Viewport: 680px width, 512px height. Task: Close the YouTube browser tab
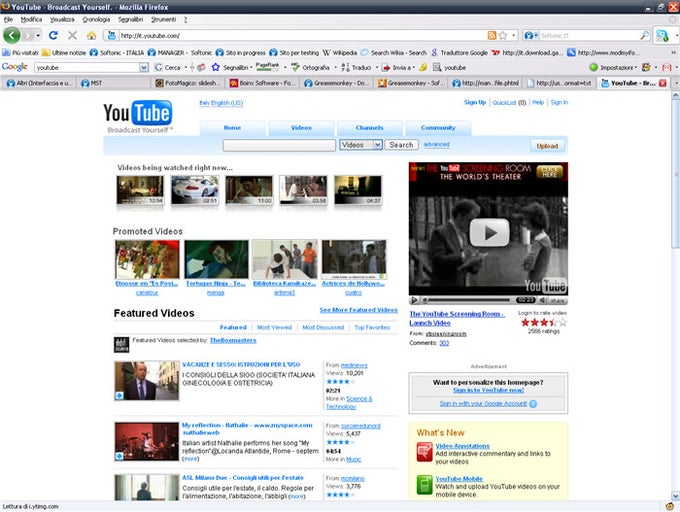(662, 83)
